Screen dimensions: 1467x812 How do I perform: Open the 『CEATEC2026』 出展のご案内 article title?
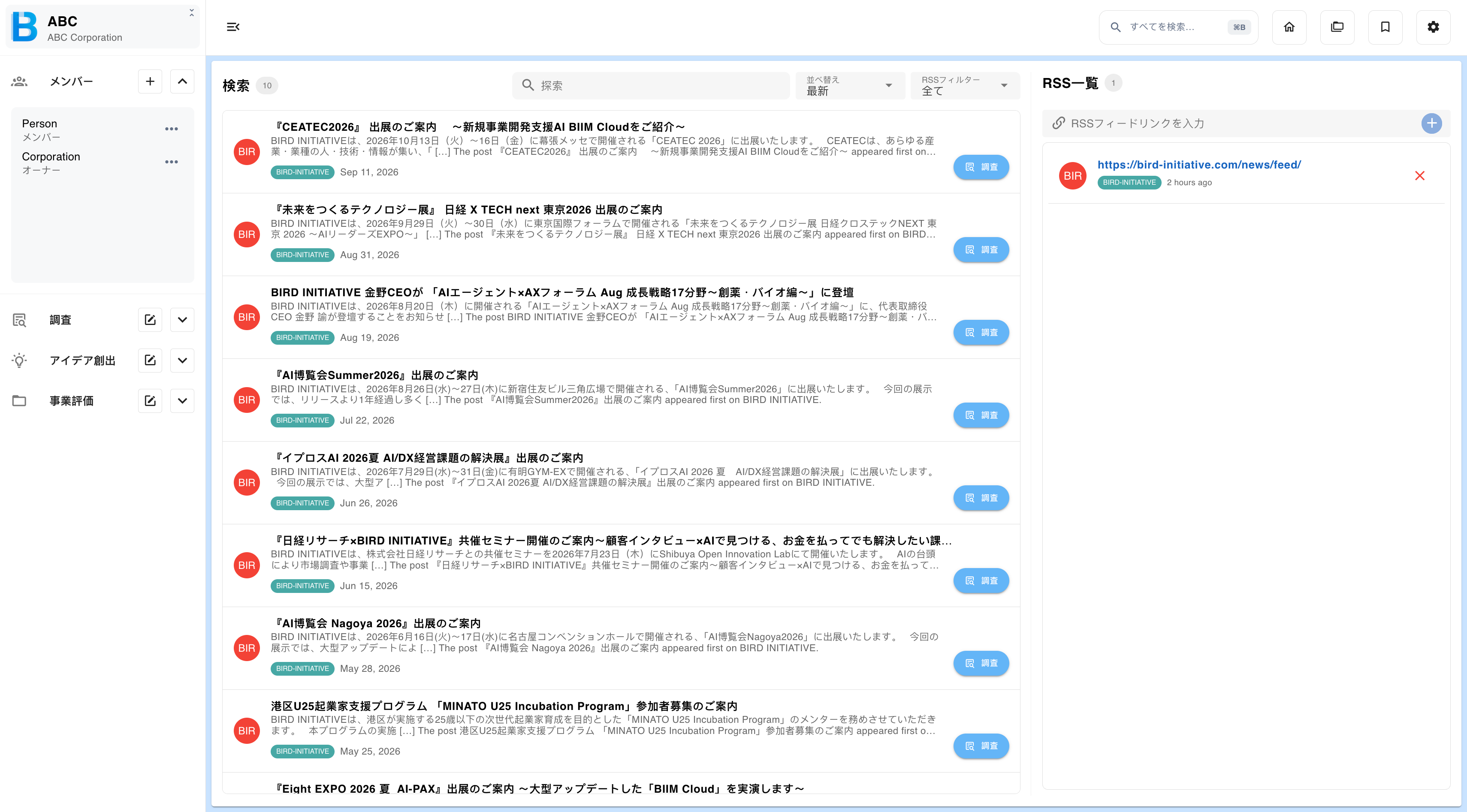(478, 127)
